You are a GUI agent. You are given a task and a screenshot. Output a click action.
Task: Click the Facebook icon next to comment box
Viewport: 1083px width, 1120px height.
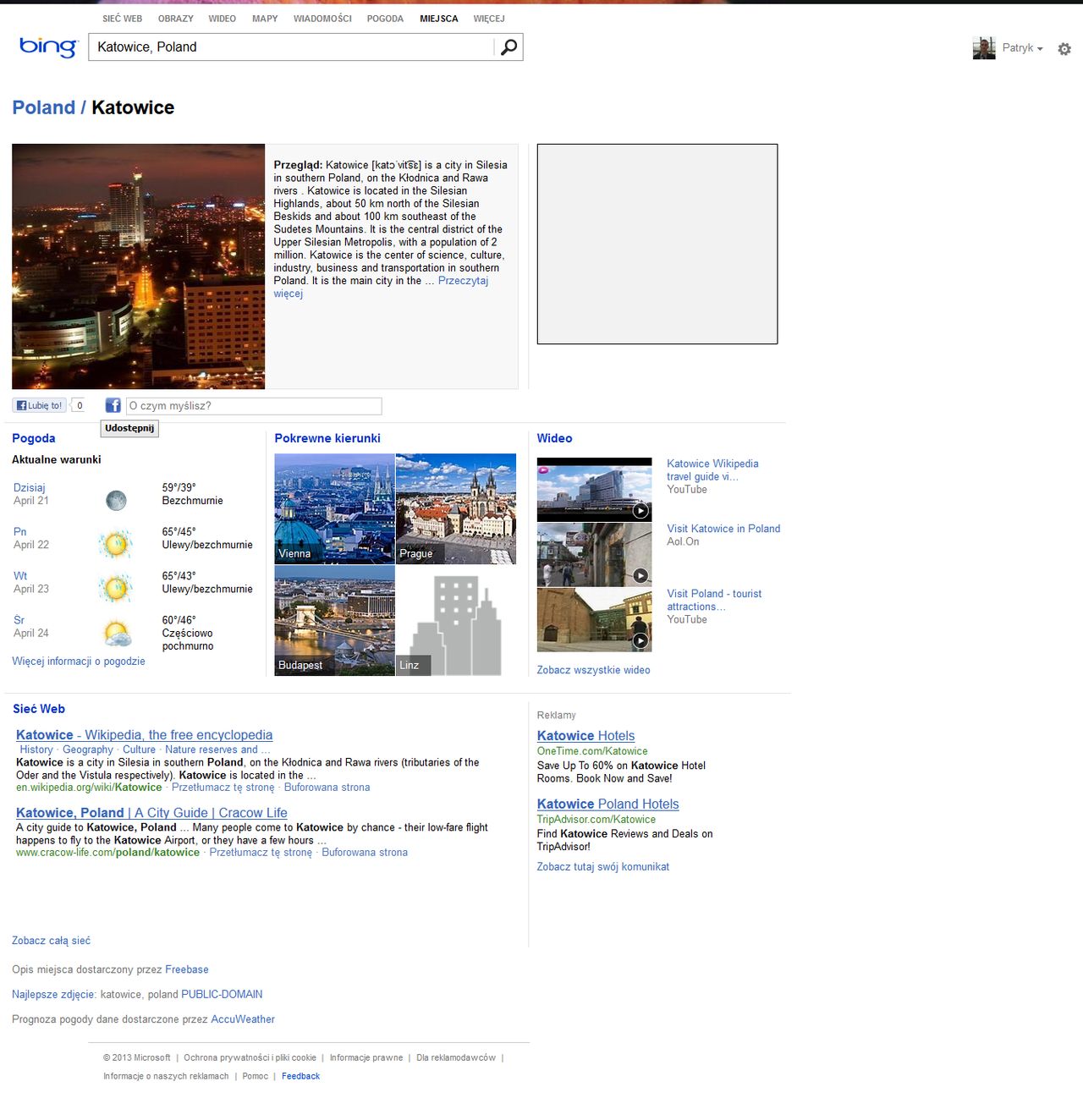(x=113, y=405)
